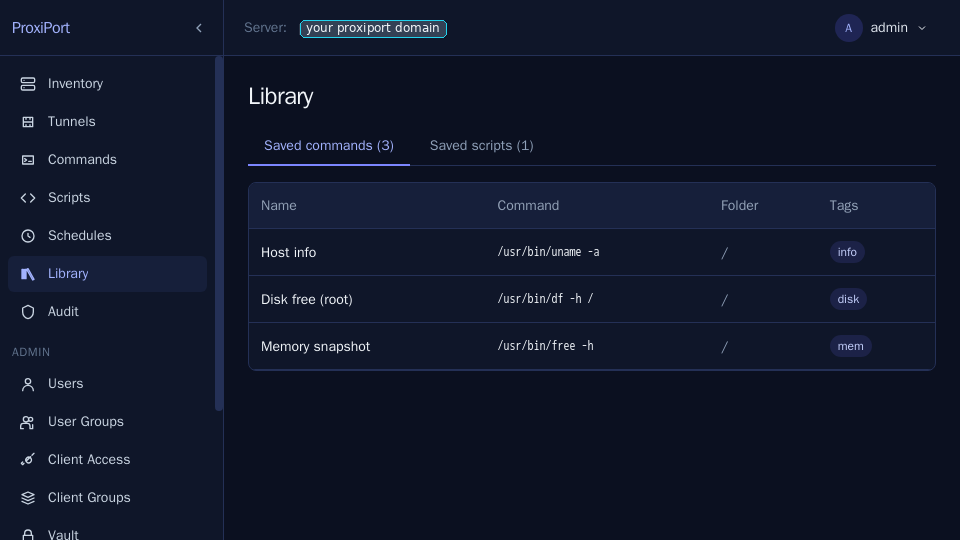Open Commands section
Image resolution: width=960 pixels, height=540 pixels.
pyautogui.click(x=107, y=160)
